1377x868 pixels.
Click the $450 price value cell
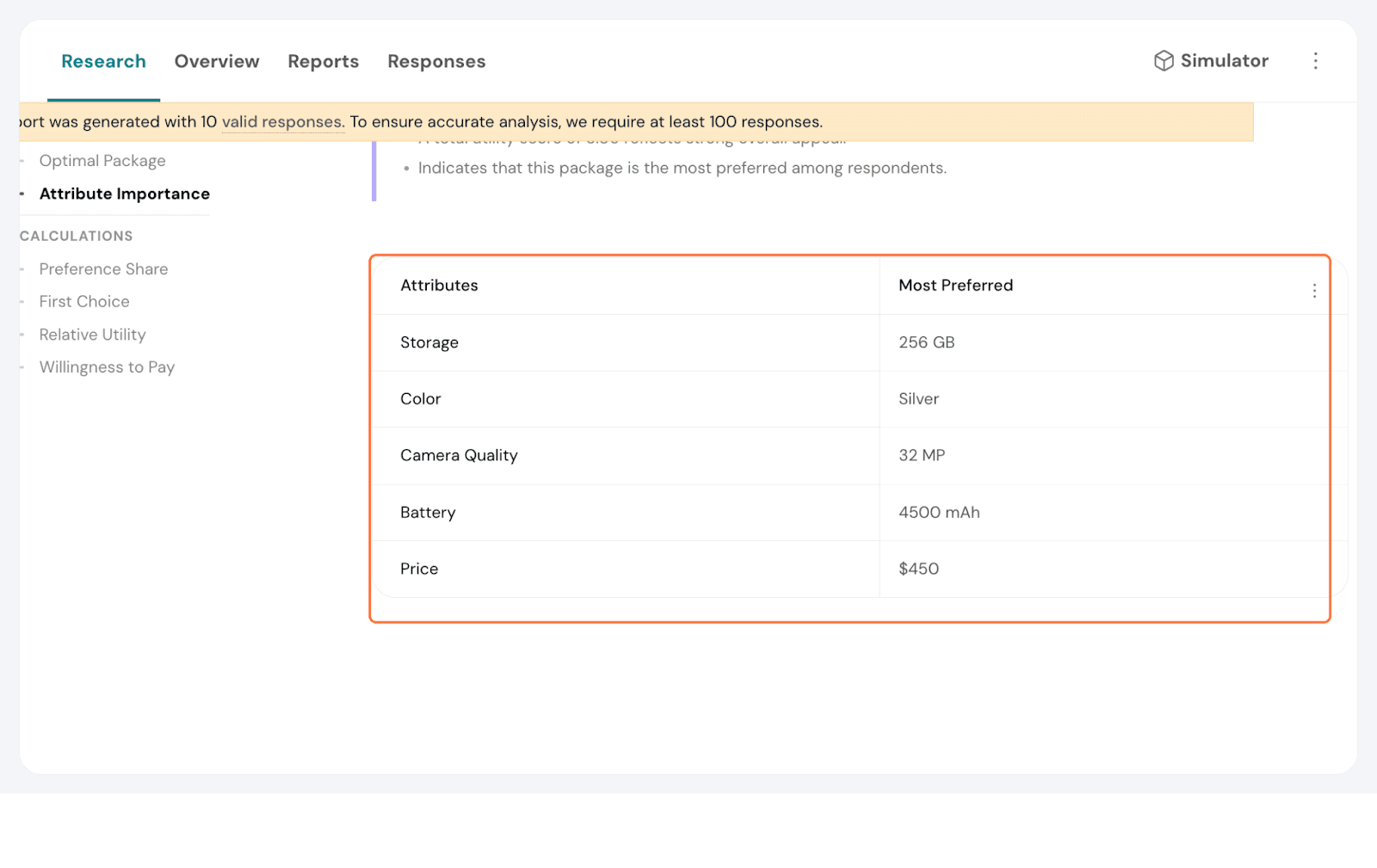coord(918,569)
